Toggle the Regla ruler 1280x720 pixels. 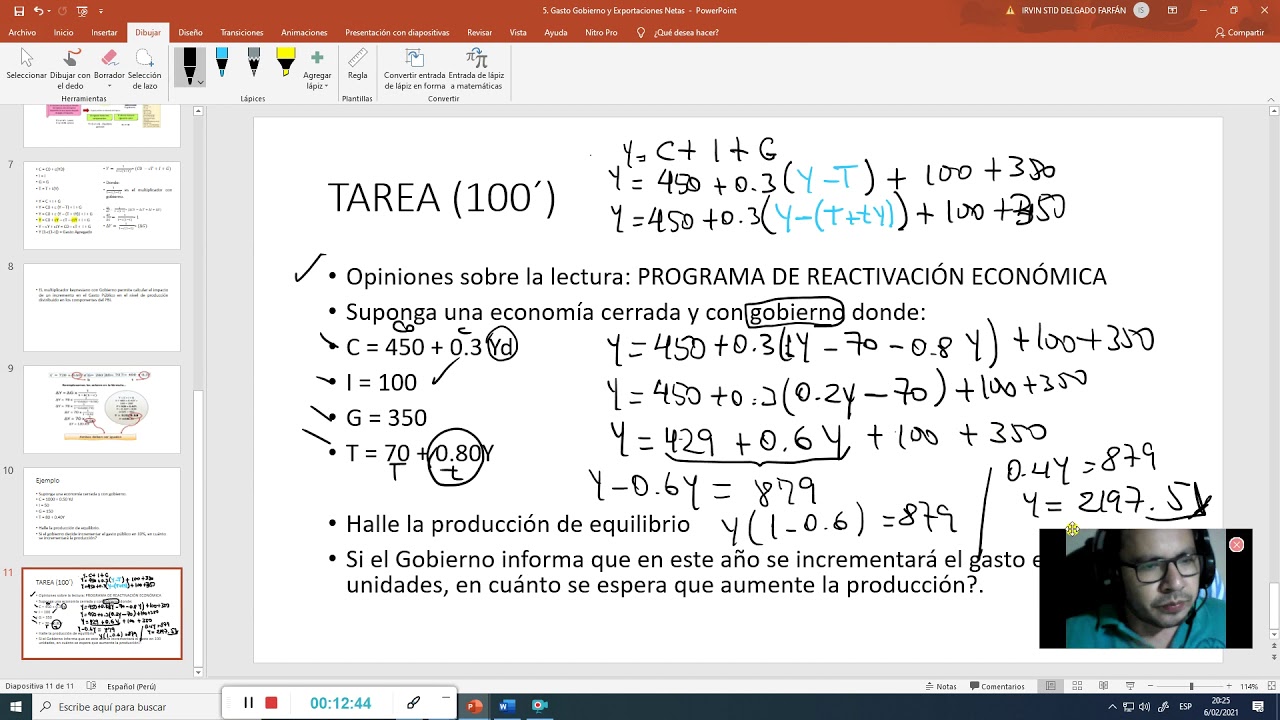point(357,66)
